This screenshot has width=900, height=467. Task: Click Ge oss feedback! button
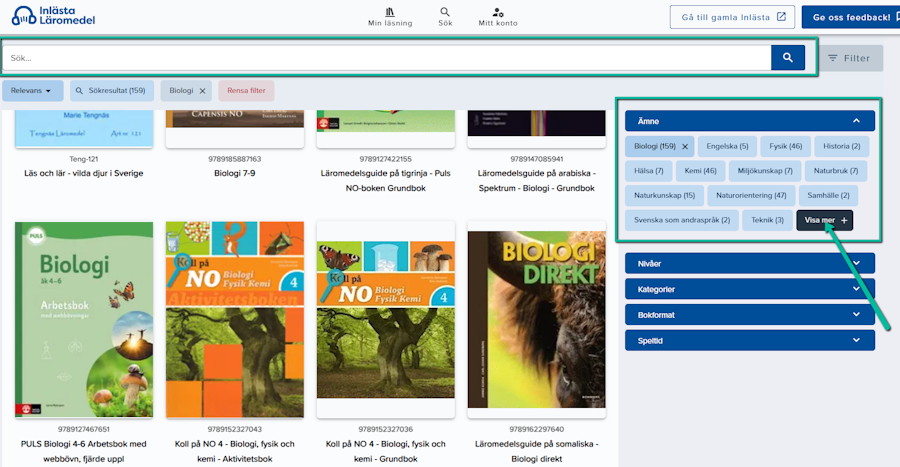851,17
